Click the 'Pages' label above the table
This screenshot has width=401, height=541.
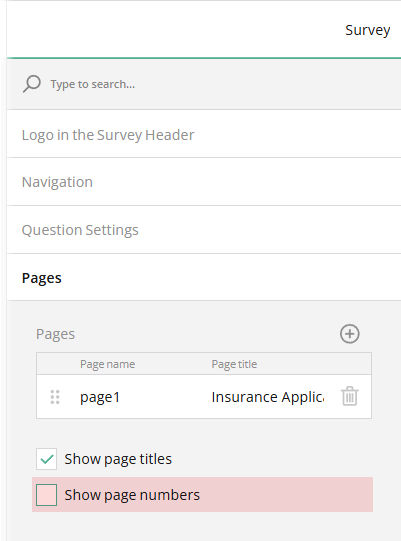point(55,334)
